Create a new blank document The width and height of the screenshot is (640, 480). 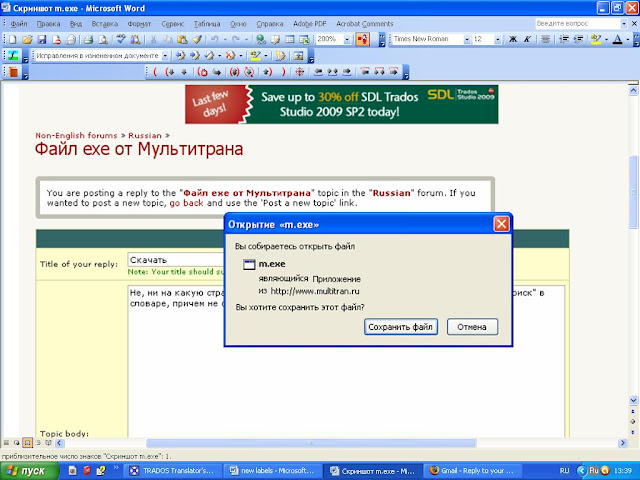(13, 40)
